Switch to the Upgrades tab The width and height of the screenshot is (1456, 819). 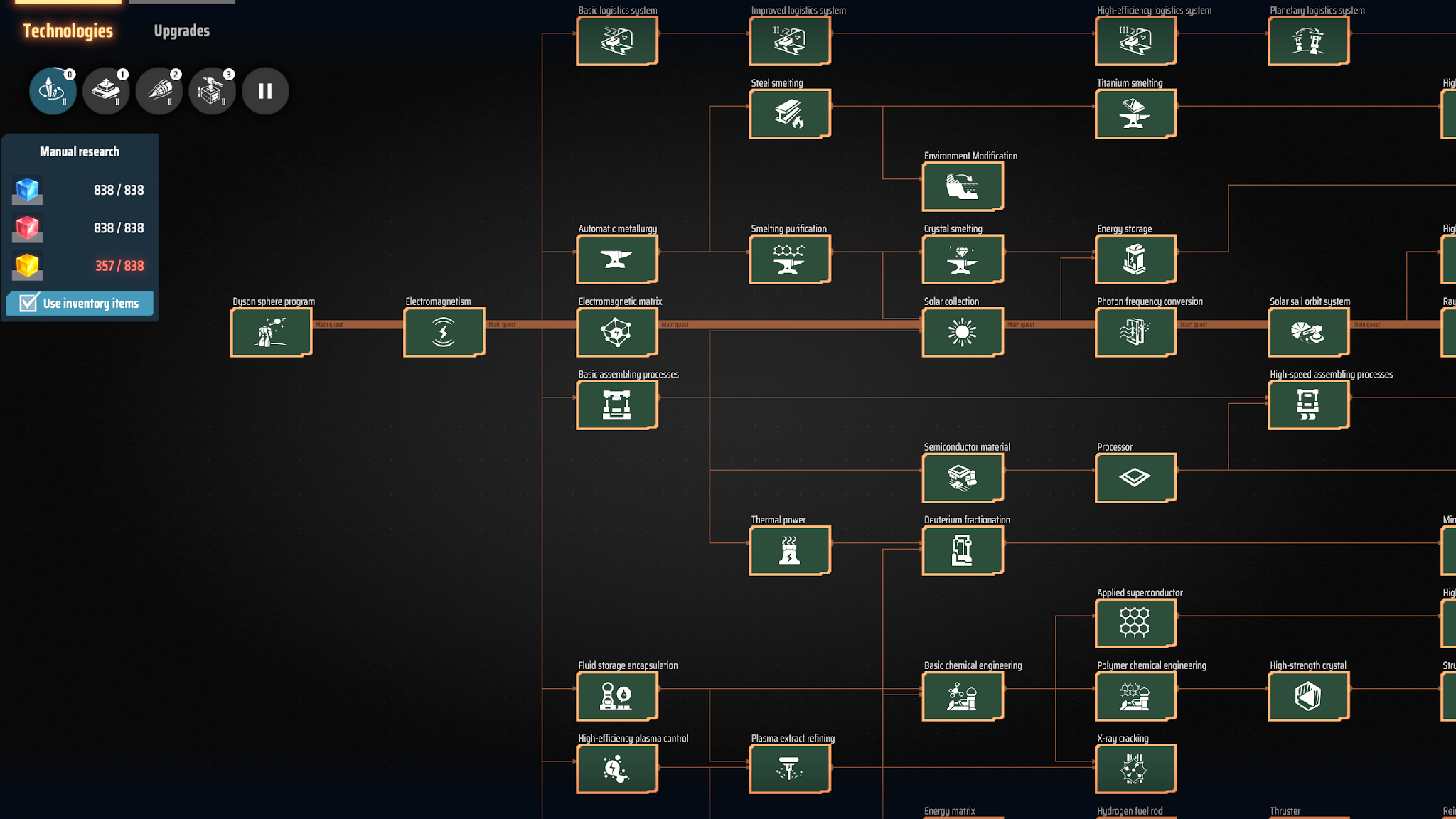tap(181, 31)
